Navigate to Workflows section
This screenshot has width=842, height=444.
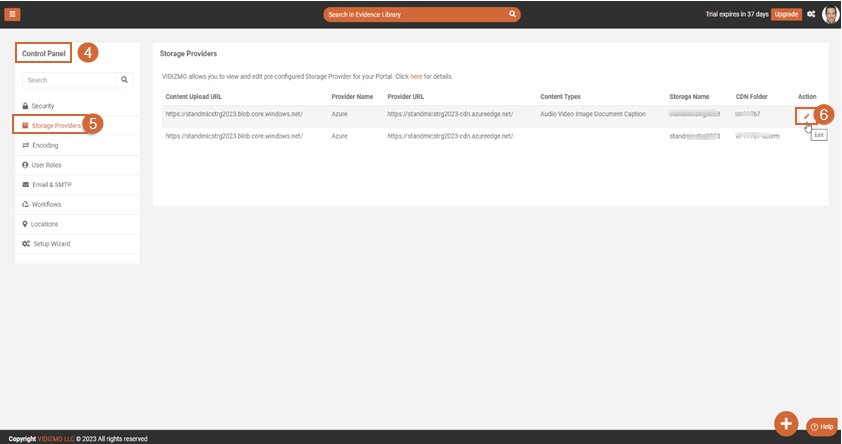click(47, 204)
